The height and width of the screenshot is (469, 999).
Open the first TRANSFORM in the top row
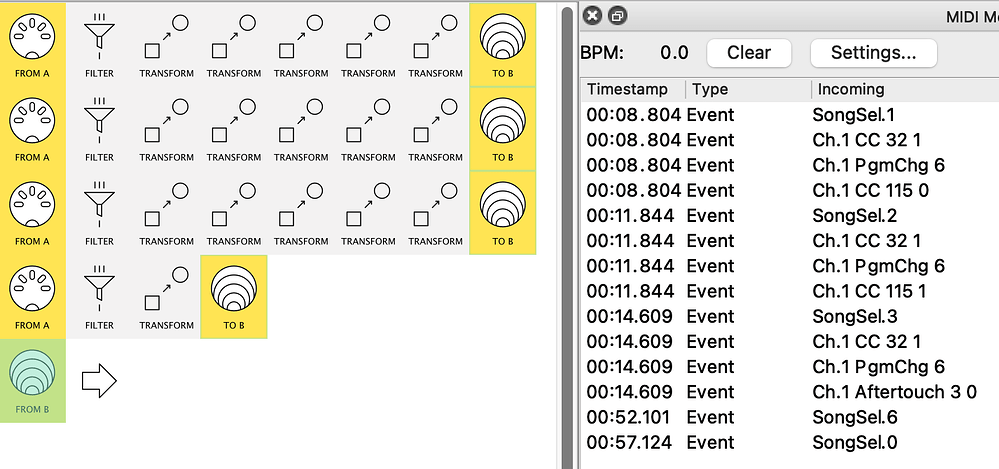pos(167,43)
